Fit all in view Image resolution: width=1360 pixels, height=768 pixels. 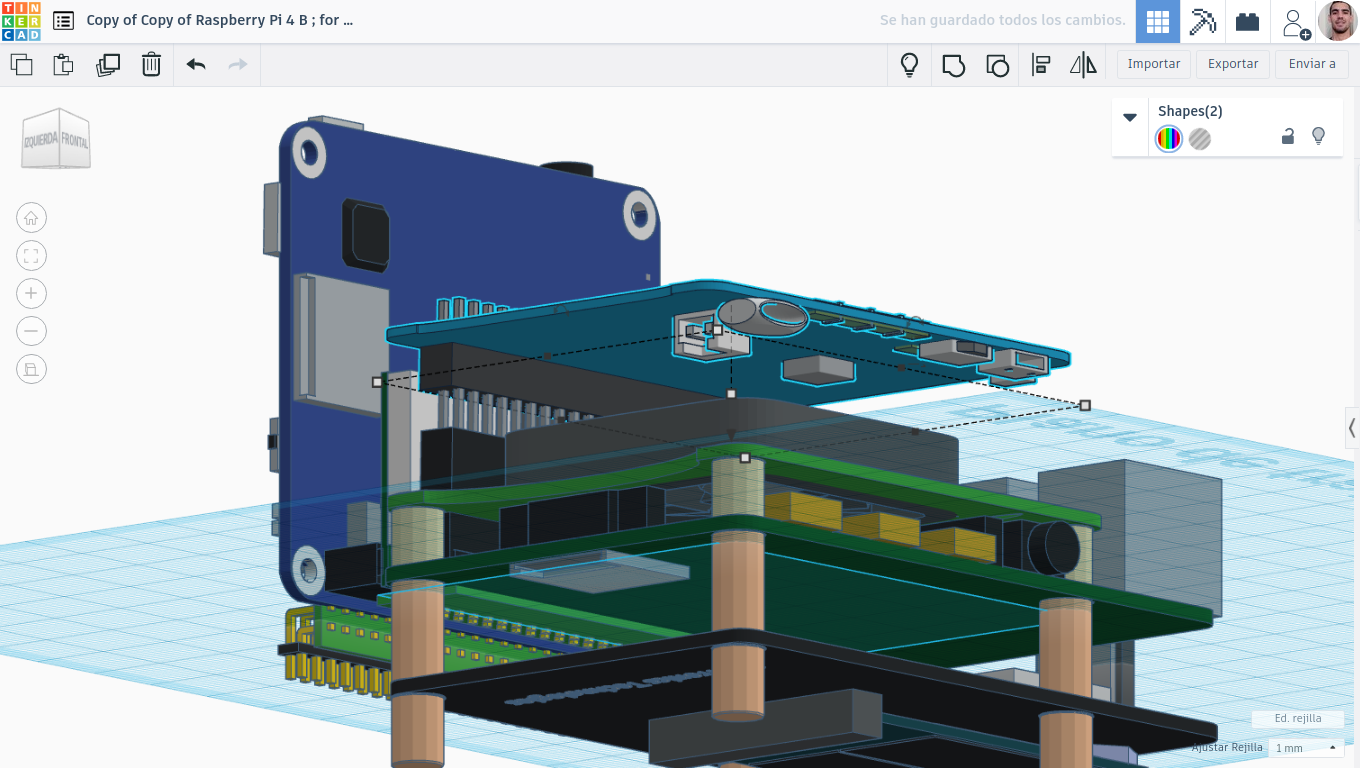pos(31,256)
